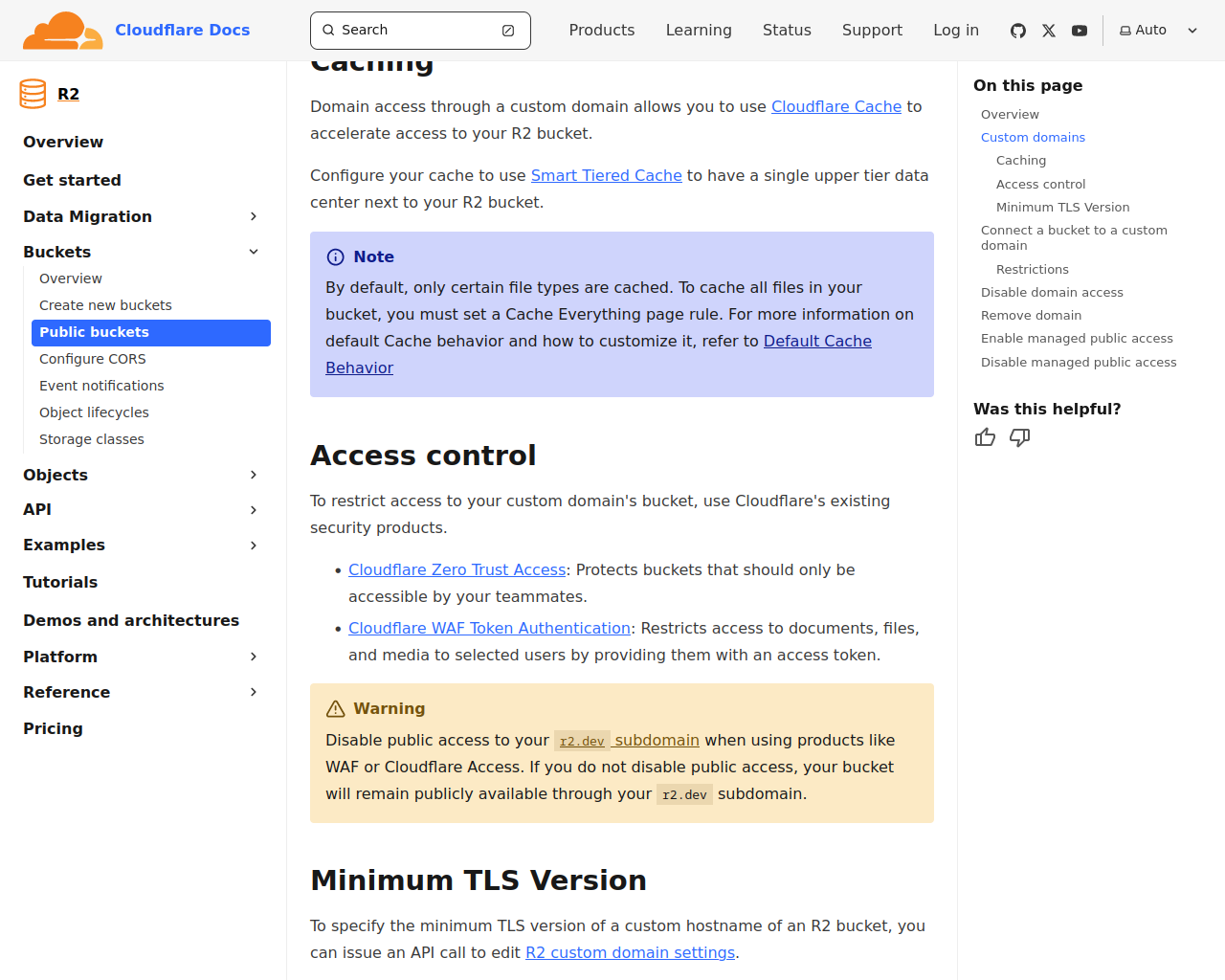Expand the Examples section

pyautogui.click(x=254, y=546)
